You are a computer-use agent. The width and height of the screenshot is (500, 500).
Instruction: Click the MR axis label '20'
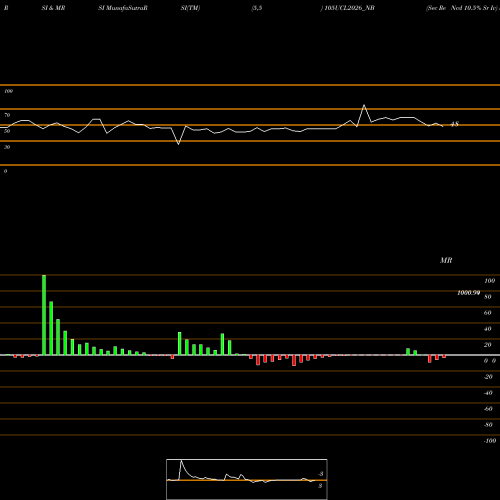pos(488,345)
